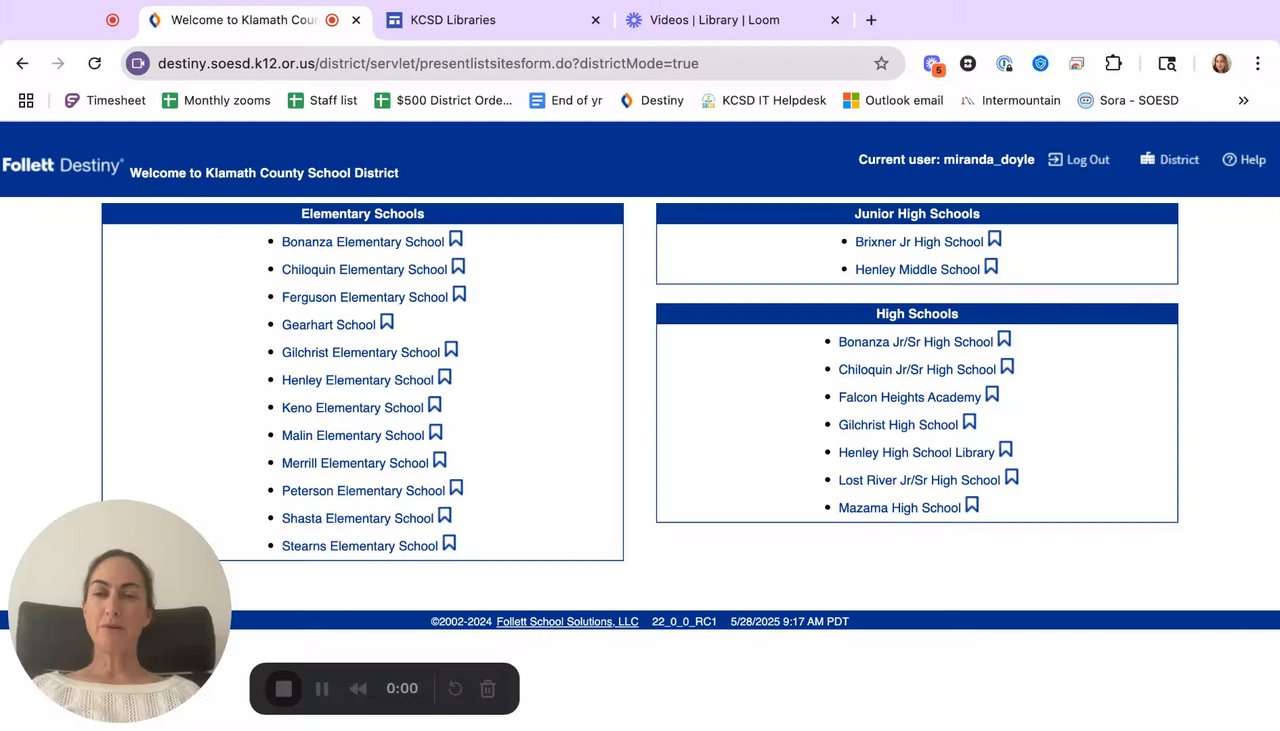Bookmark Chiloquin Elementary School icon
1280x731 pixels.
458,267
